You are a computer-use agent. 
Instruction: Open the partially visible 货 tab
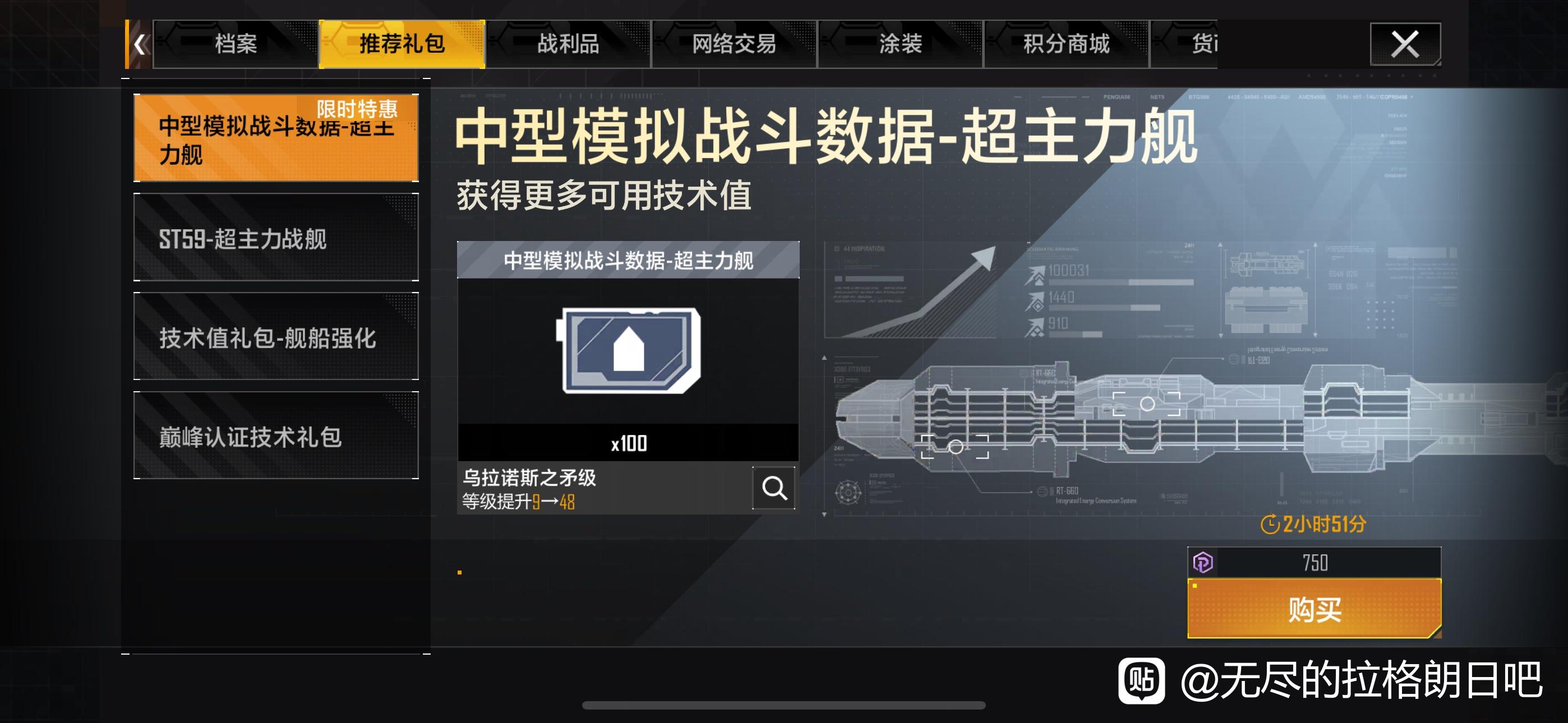click(x=1184, y=44)
